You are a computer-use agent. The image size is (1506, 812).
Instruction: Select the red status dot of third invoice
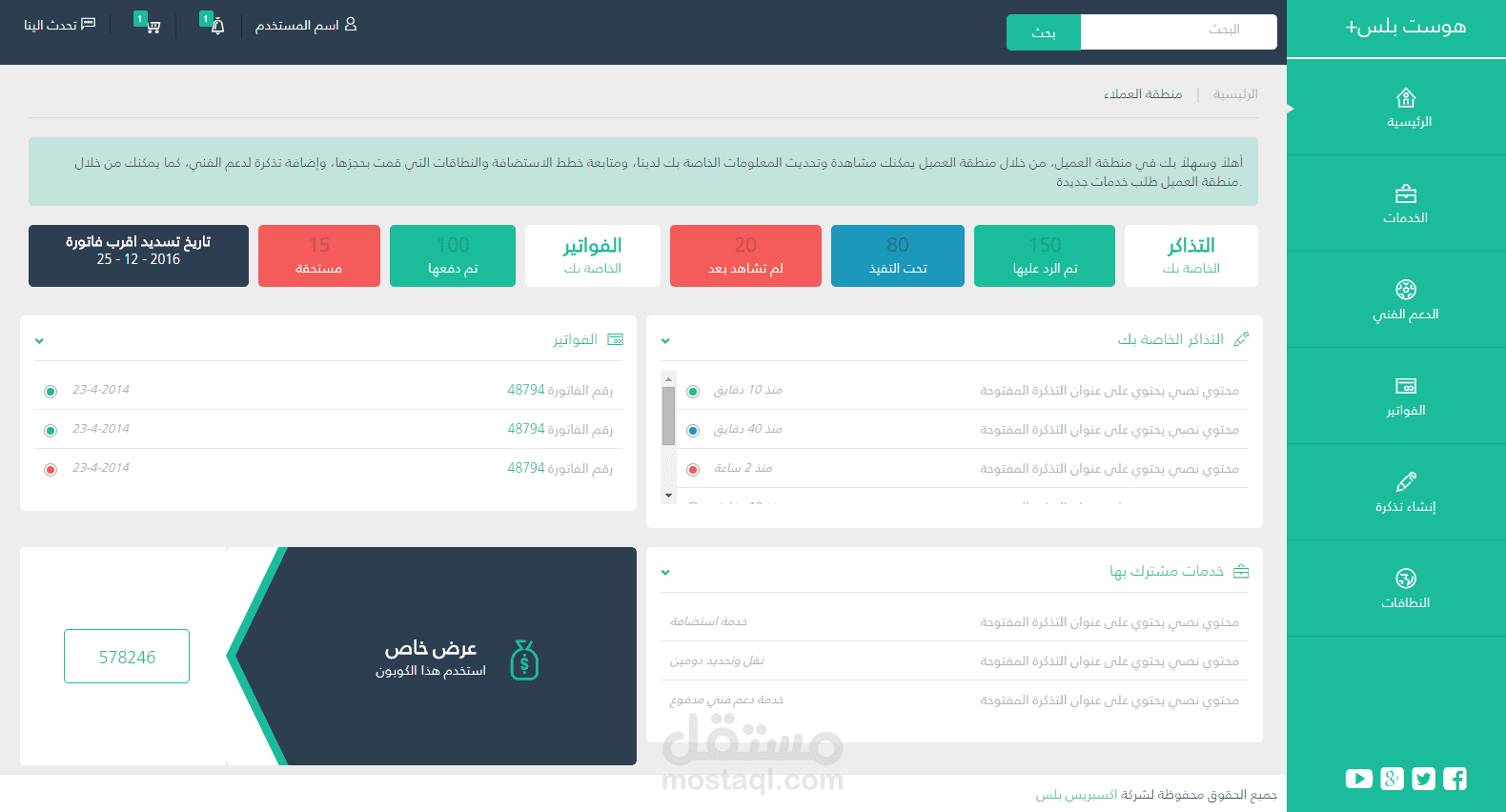tap(51, 470)
